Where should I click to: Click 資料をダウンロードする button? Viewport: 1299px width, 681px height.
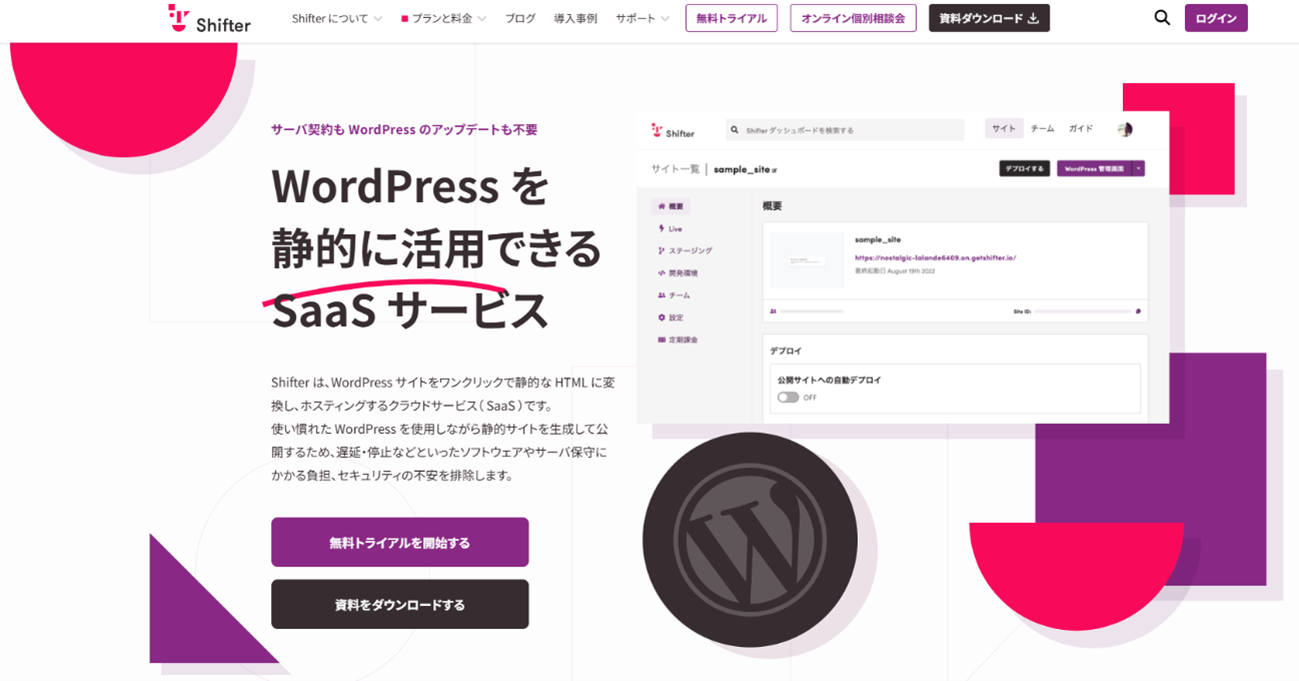click(400, 604)
